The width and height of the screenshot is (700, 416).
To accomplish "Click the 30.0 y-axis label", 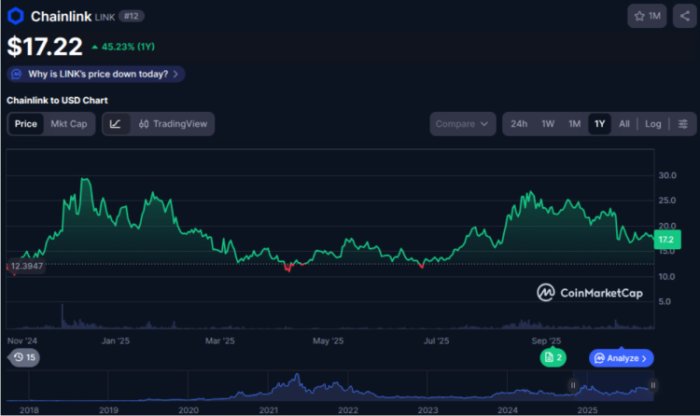I will [667, 175].
